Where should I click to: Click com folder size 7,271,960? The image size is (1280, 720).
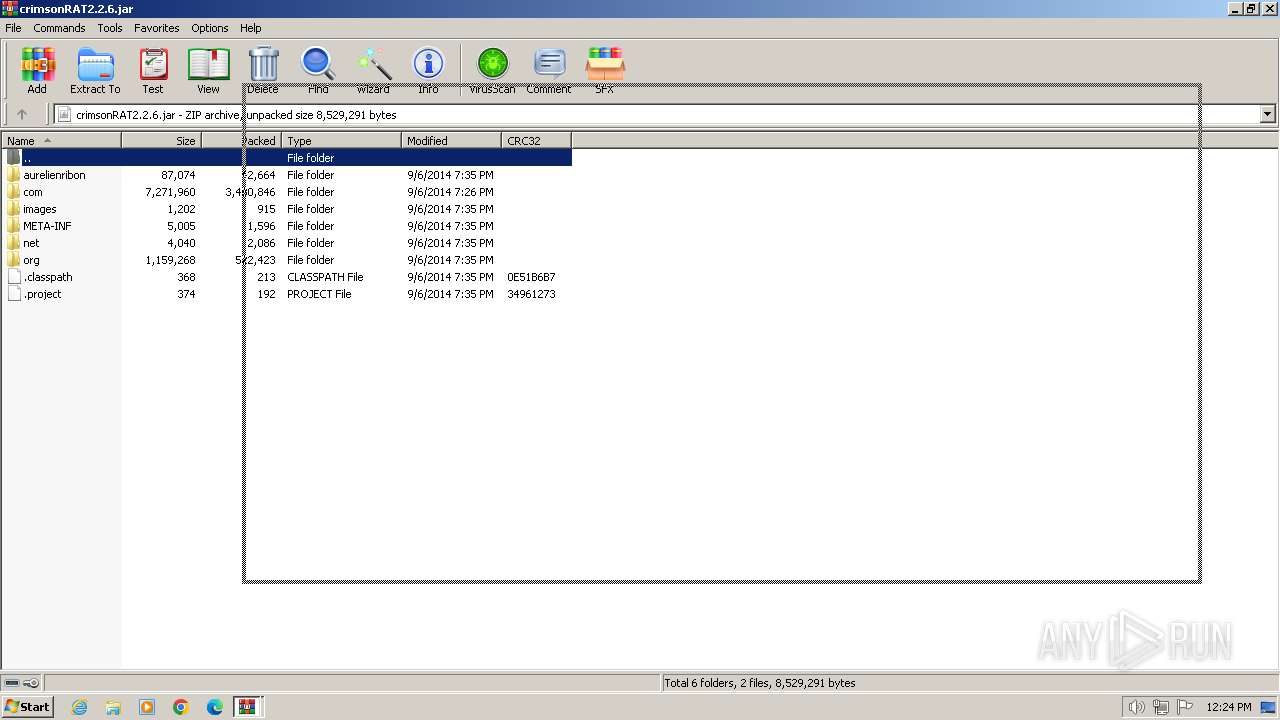click(x=170, y=192)
